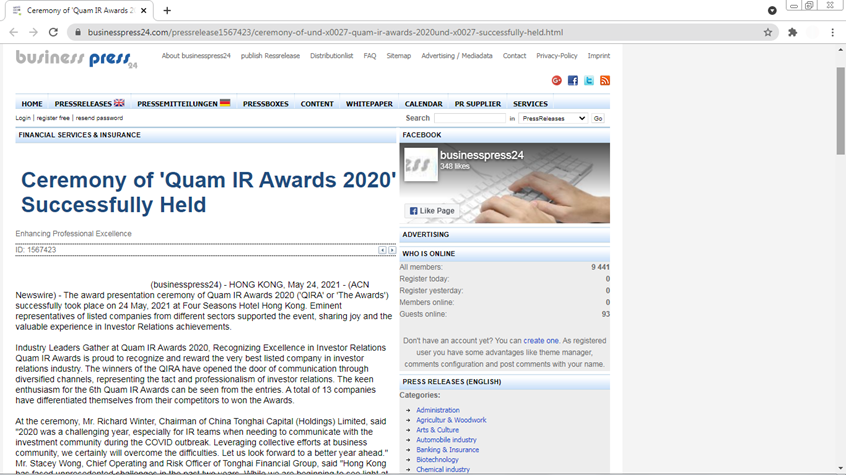The width and height of the screenshot is (846, 475).
Task: Open the Chemical industry category link
Action: pyautogui.click(x=443, y=470)
